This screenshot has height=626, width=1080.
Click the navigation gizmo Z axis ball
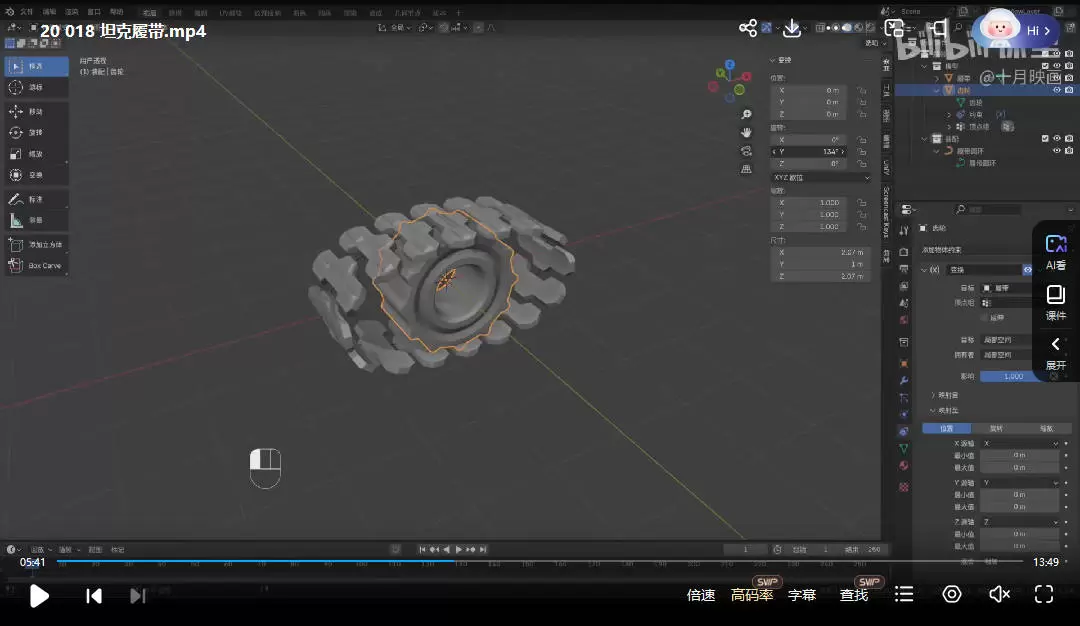(729, 64)
